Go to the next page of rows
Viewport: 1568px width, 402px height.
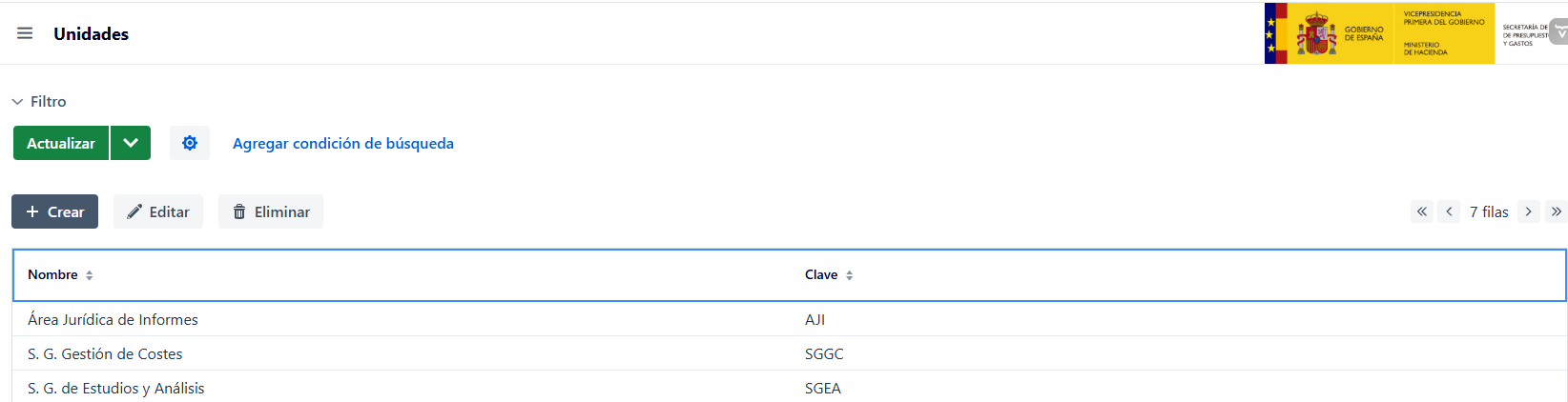(x=1528, y=211)
